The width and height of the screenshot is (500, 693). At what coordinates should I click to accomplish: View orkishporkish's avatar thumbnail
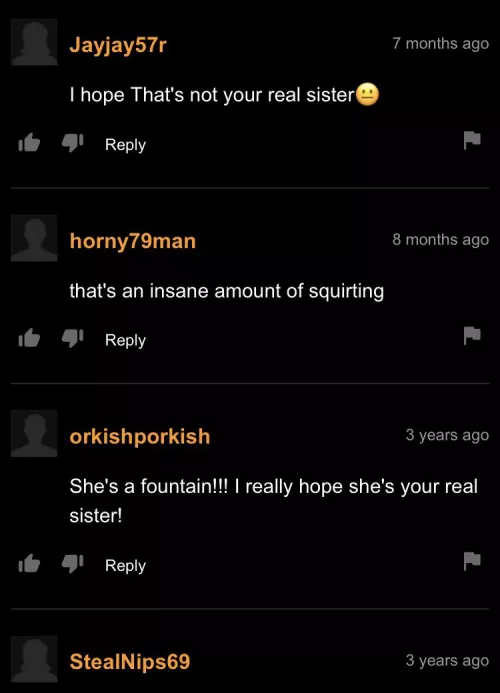tap(34, 434)
